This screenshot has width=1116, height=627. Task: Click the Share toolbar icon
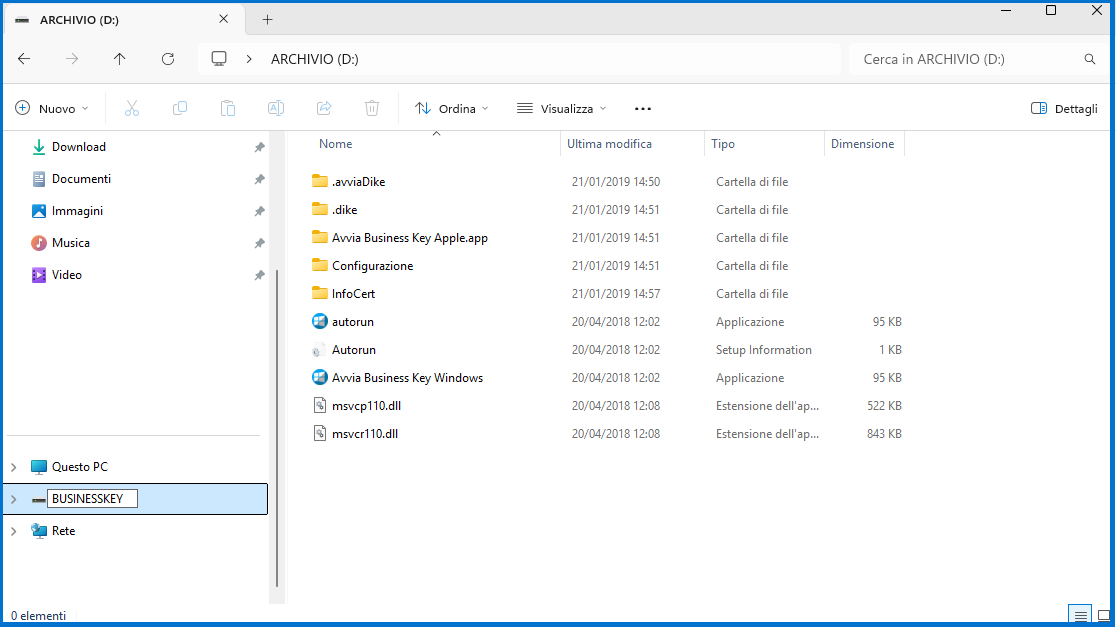click(324, 108)
